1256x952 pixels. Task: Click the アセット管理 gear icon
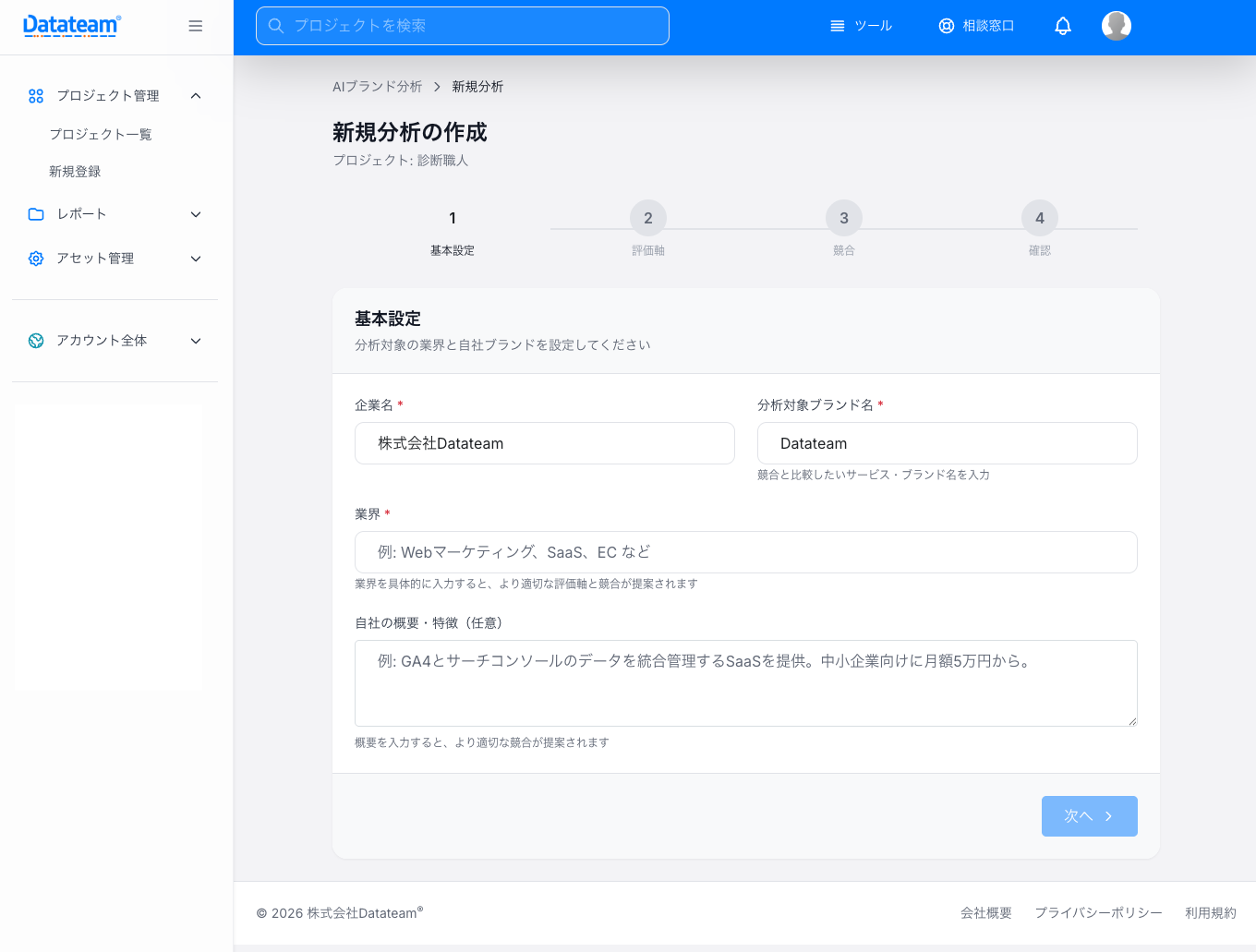coord(35,259)
